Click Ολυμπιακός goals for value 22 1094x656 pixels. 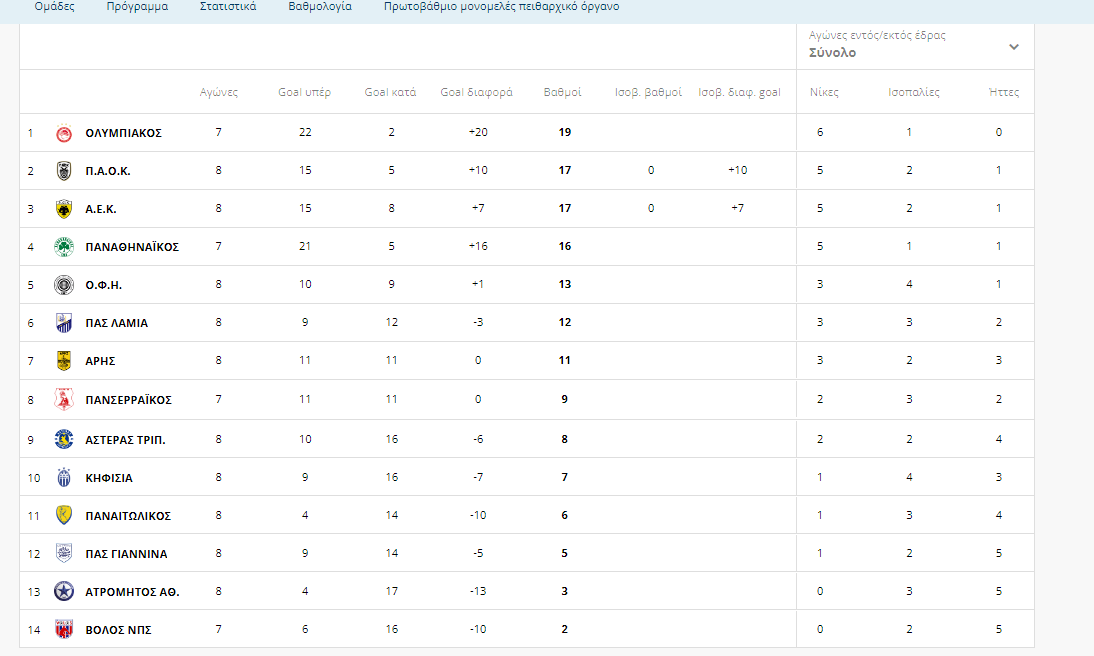point(305,132)
